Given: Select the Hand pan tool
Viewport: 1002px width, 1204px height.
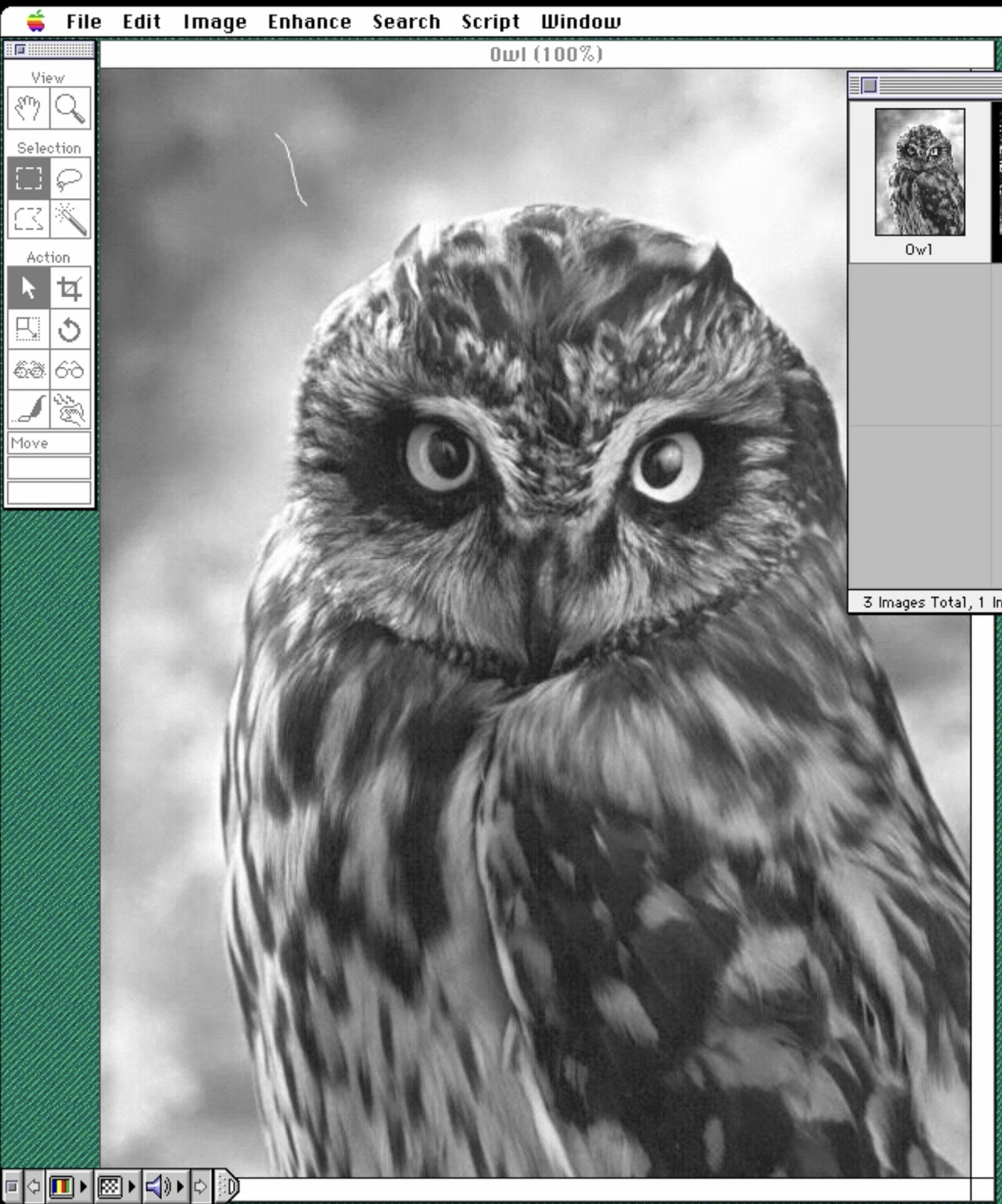Looking at the screenshot, I should (x=28, y=108).
